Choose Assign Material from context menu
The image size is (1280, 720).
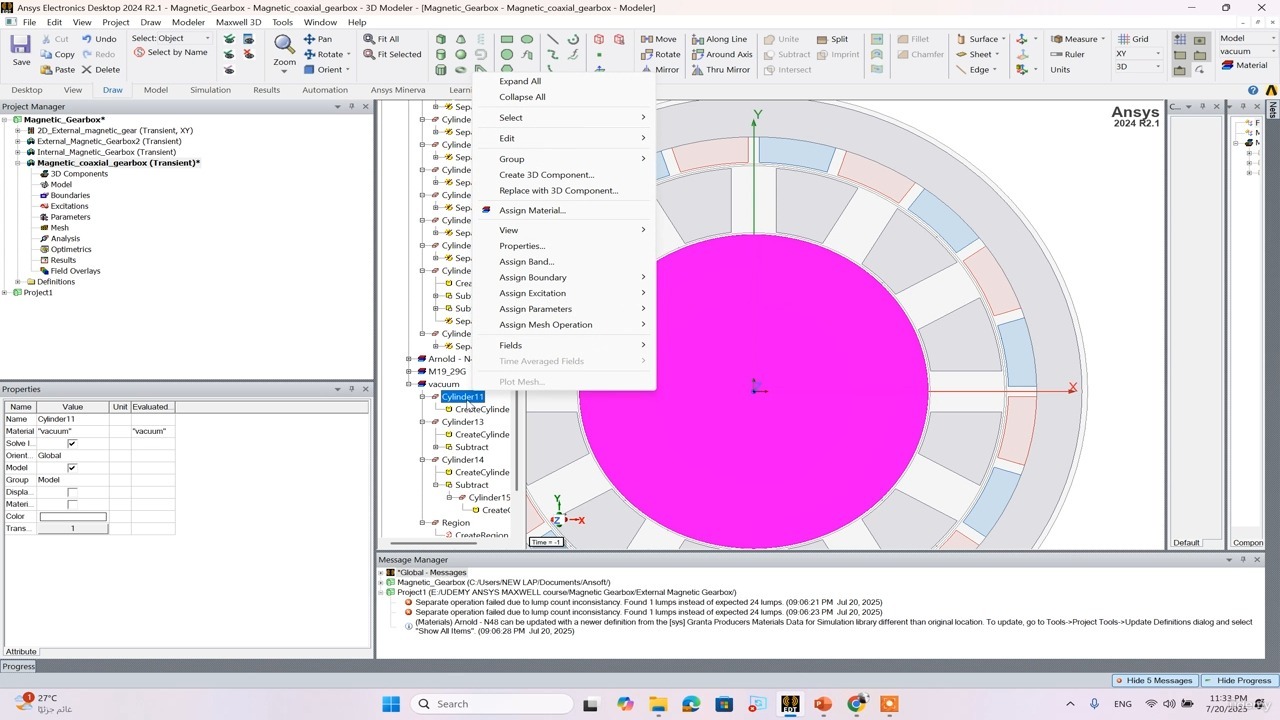pyautogui.click(x=532, y=210)
